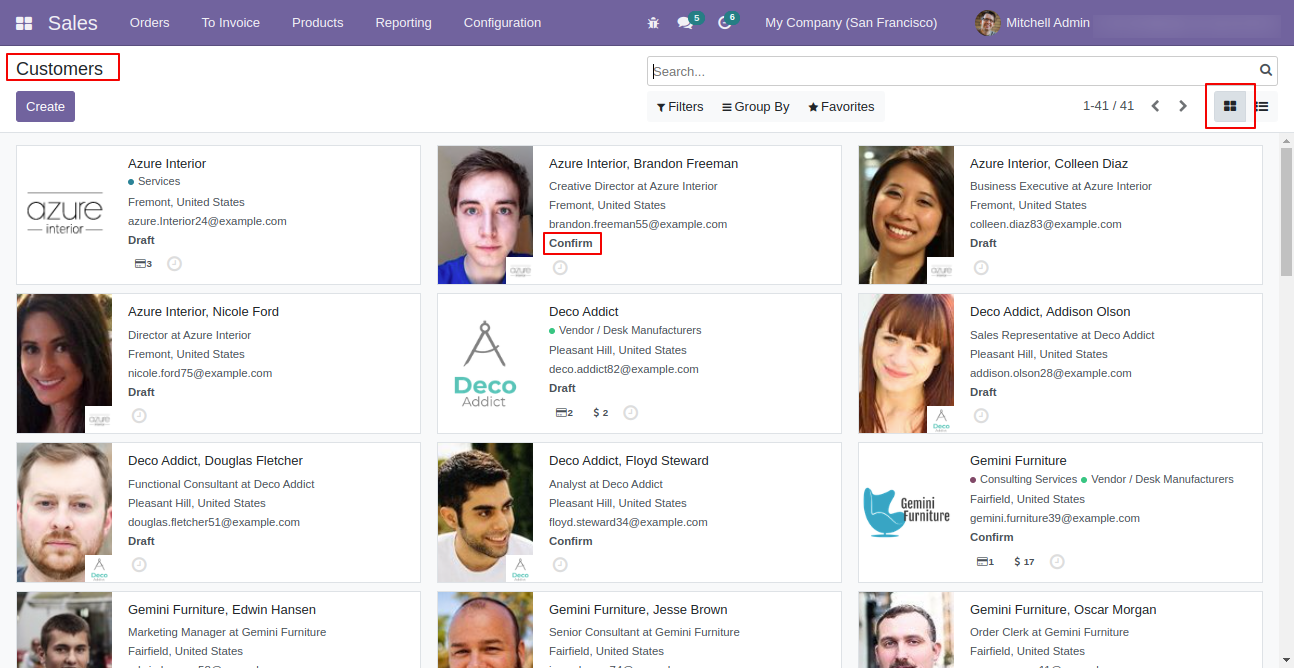Open the Deco Addict logo thumbnail
Image resolution: width=1294 pixels, height=668 pixels.
pos(485,364)
